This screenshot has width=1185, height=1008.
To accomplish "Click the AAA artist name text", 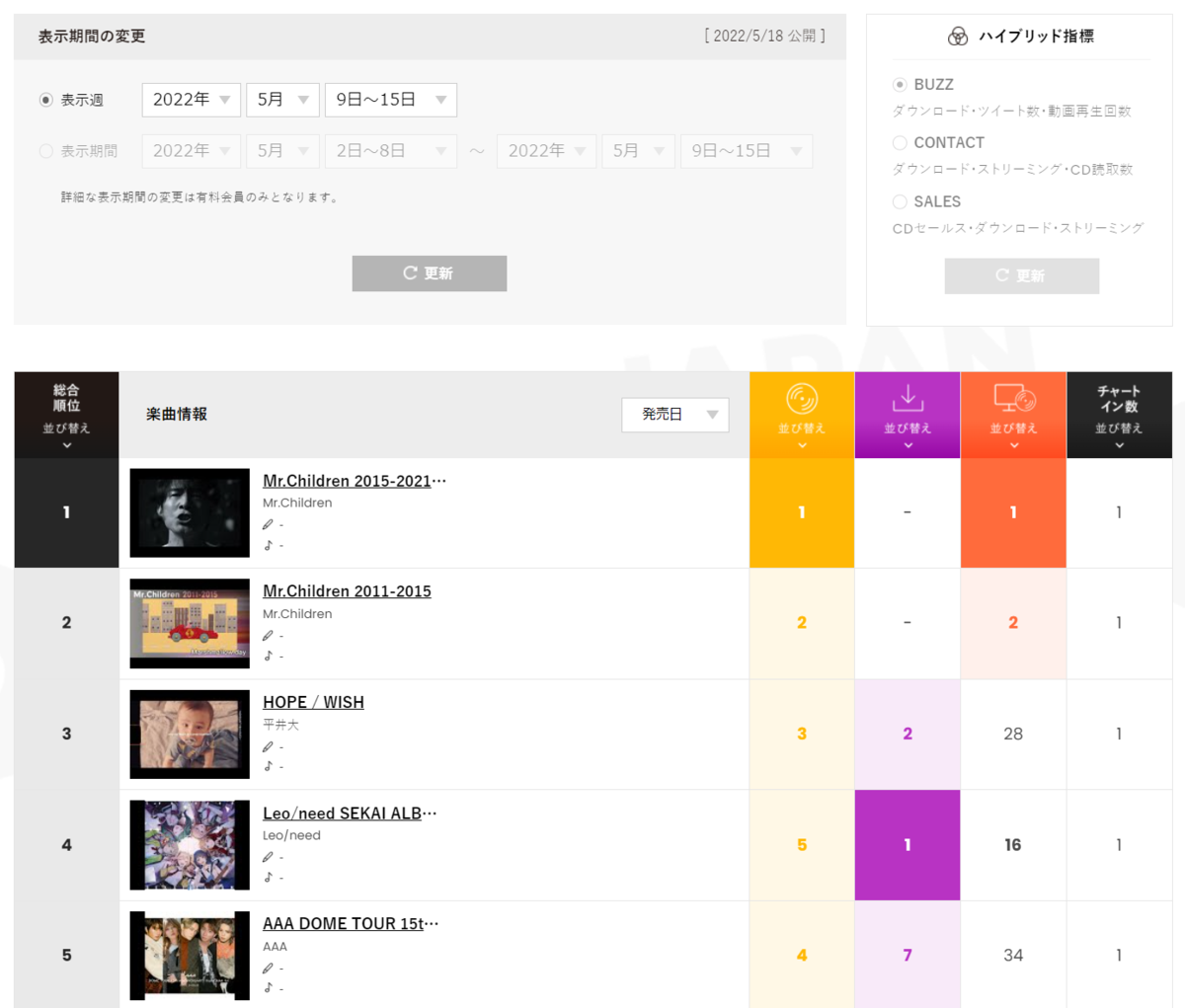I will click(275, 946).
